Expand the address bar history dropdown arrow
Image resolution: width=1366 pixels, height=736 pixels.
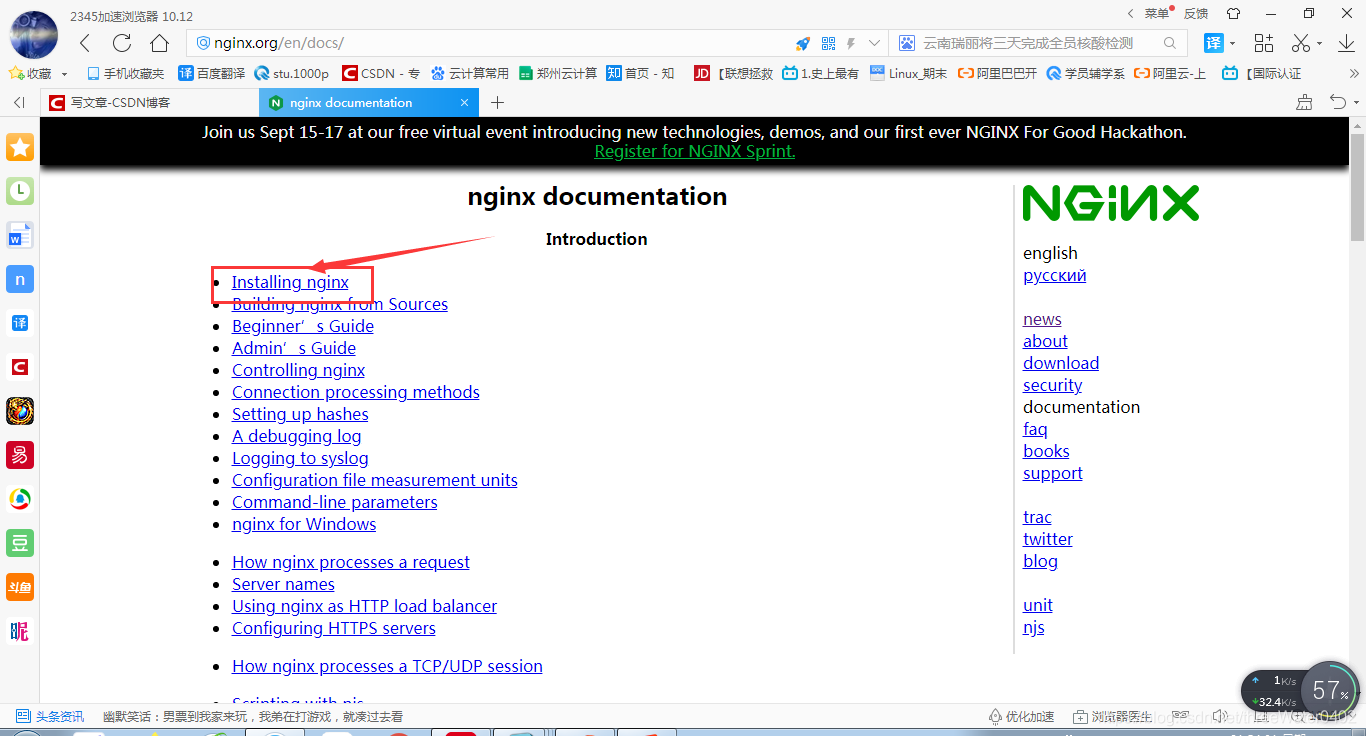(874, 43)
